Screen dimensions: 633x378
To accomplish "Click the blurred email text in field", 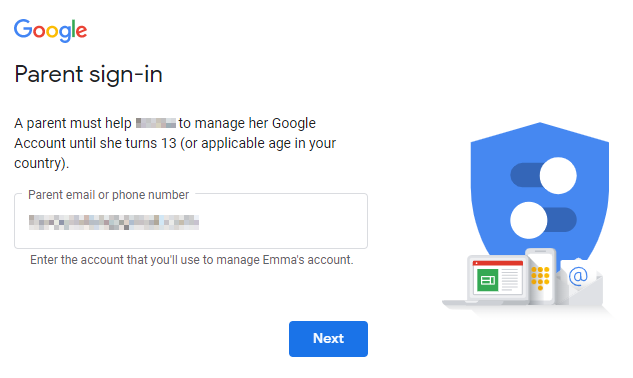I will [x=114, y=223].
